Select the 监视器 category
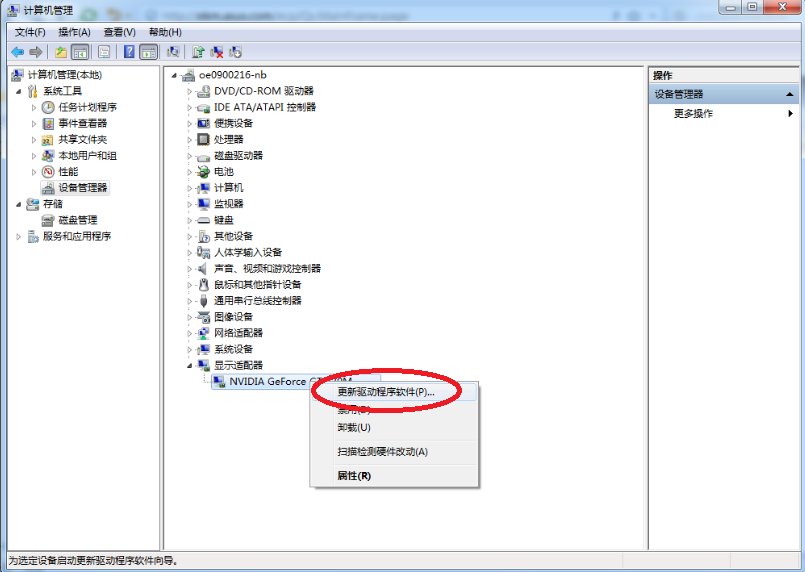Viewport: 805px width, 572px height. coord(228,204)
